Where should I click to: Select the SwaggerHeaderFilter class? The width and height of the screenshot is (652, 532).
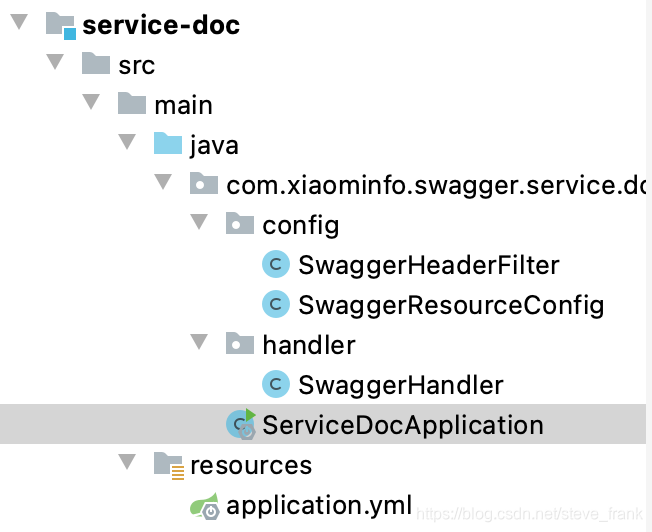(429, 265)
